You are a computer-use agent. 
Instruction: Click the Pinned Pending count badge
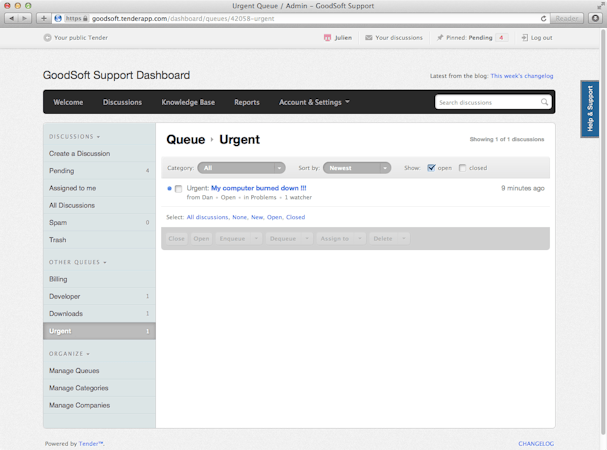pos(501,38)
